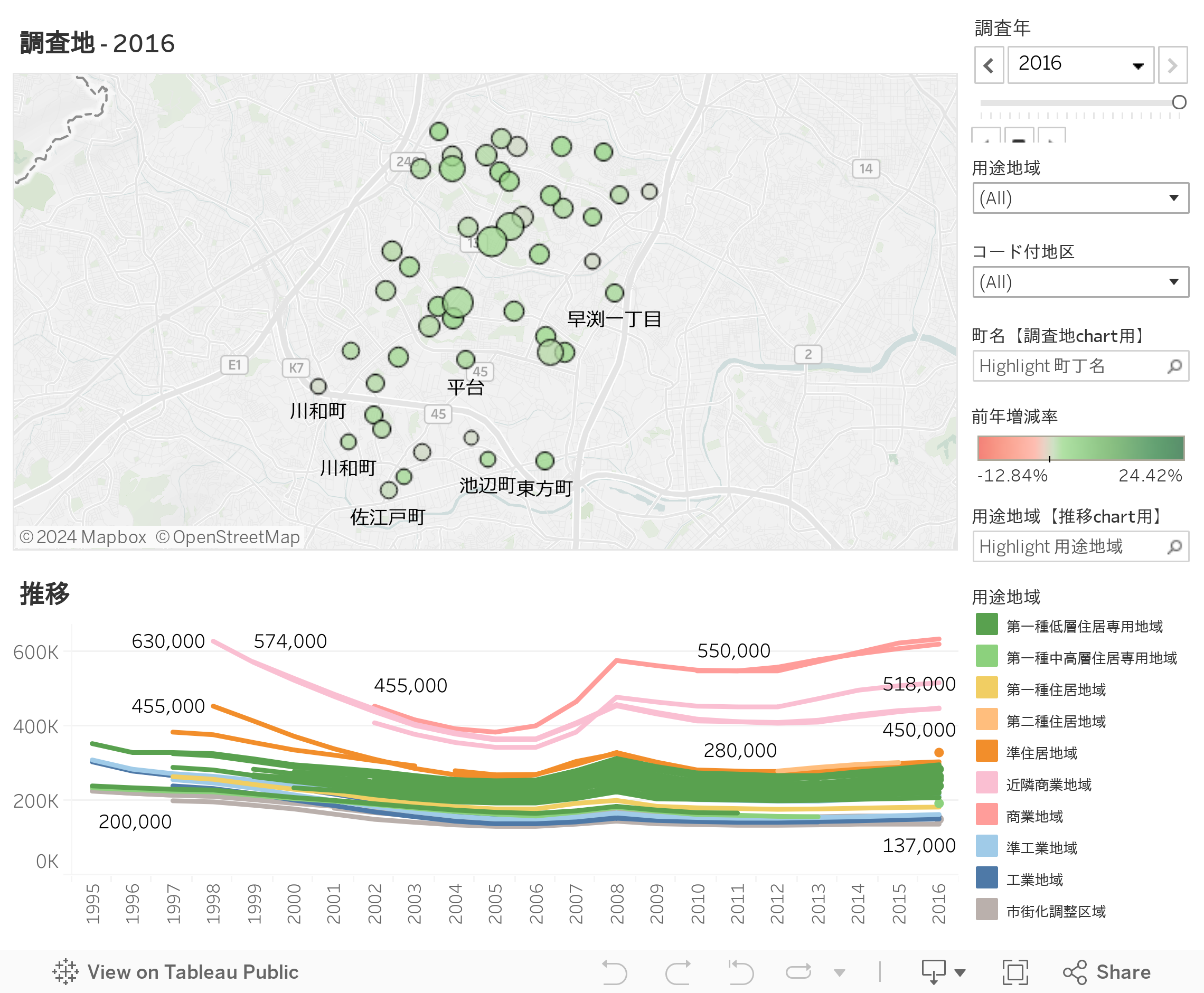Click the Redo icon
This screenshot has width=1204, height=993.
point(678,972)
